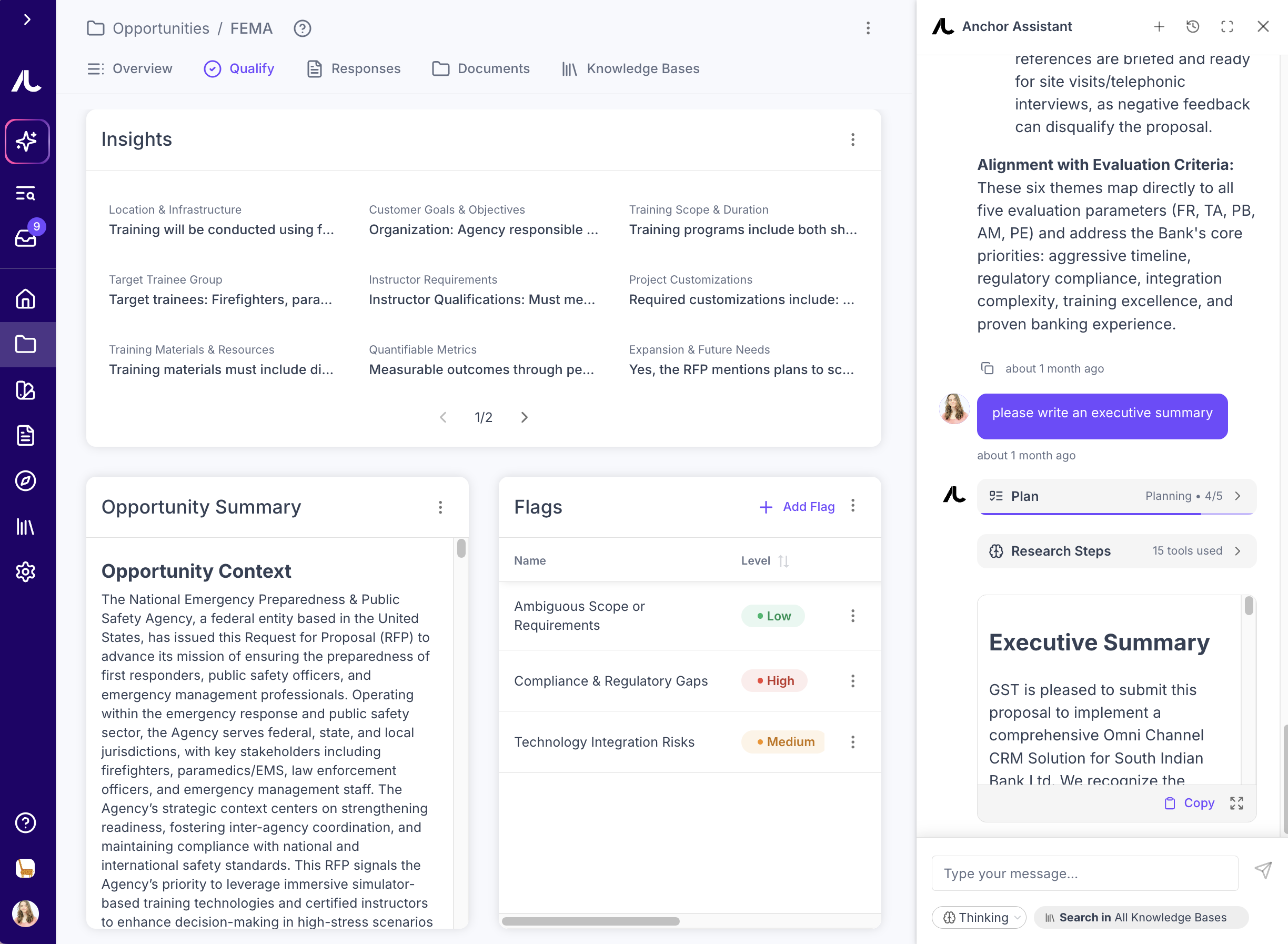Screen dimensions: 1288x944
Task: Open Opportunity Summary options menu
Action: [440, 507]
